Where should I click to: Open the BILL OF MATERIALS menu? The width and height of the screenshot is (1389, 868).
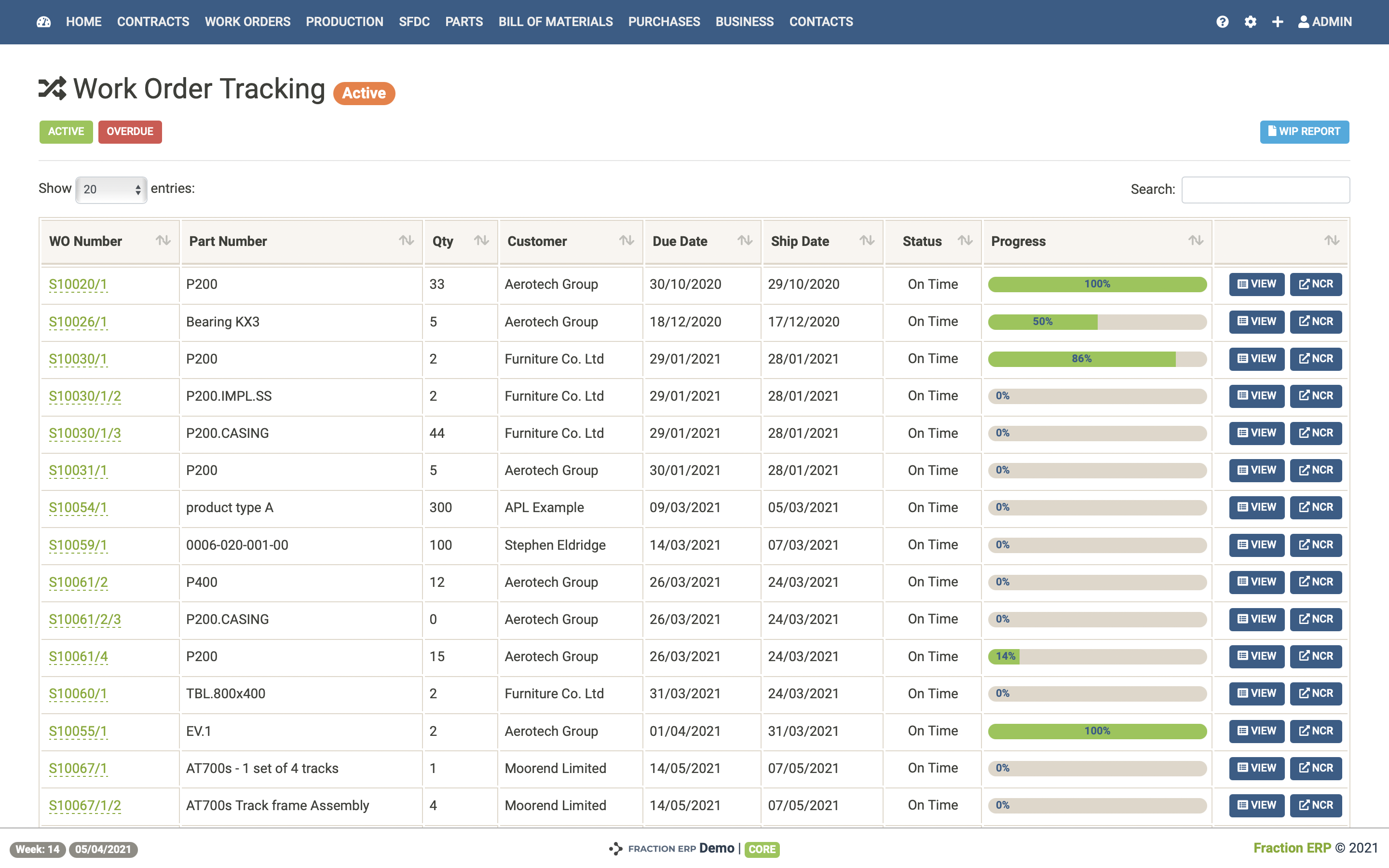tap(555, 22)
